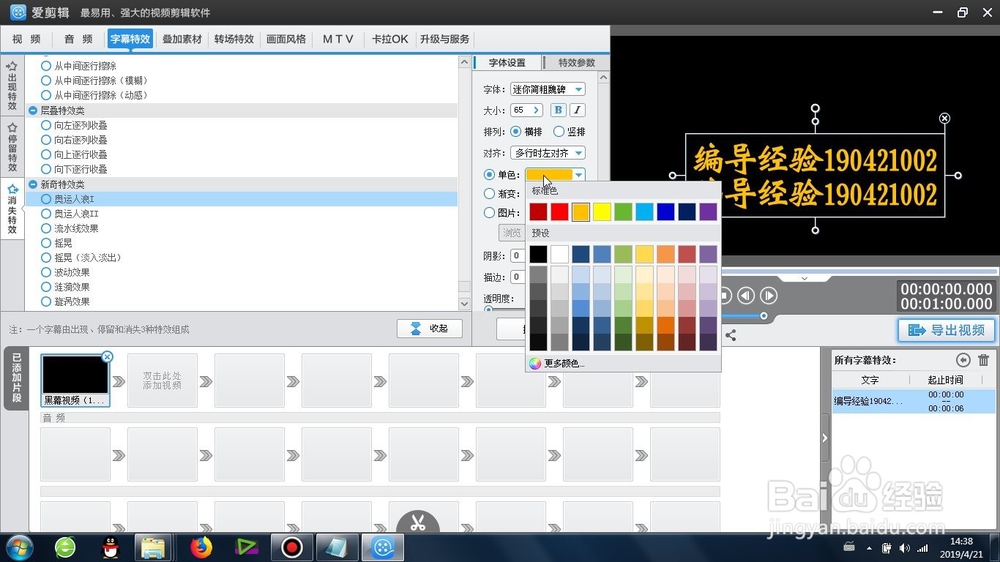Screen dimensions: 1000x562
Task: Click 双击此处添加视频 placeholder slot
Action: pos(162,381)
